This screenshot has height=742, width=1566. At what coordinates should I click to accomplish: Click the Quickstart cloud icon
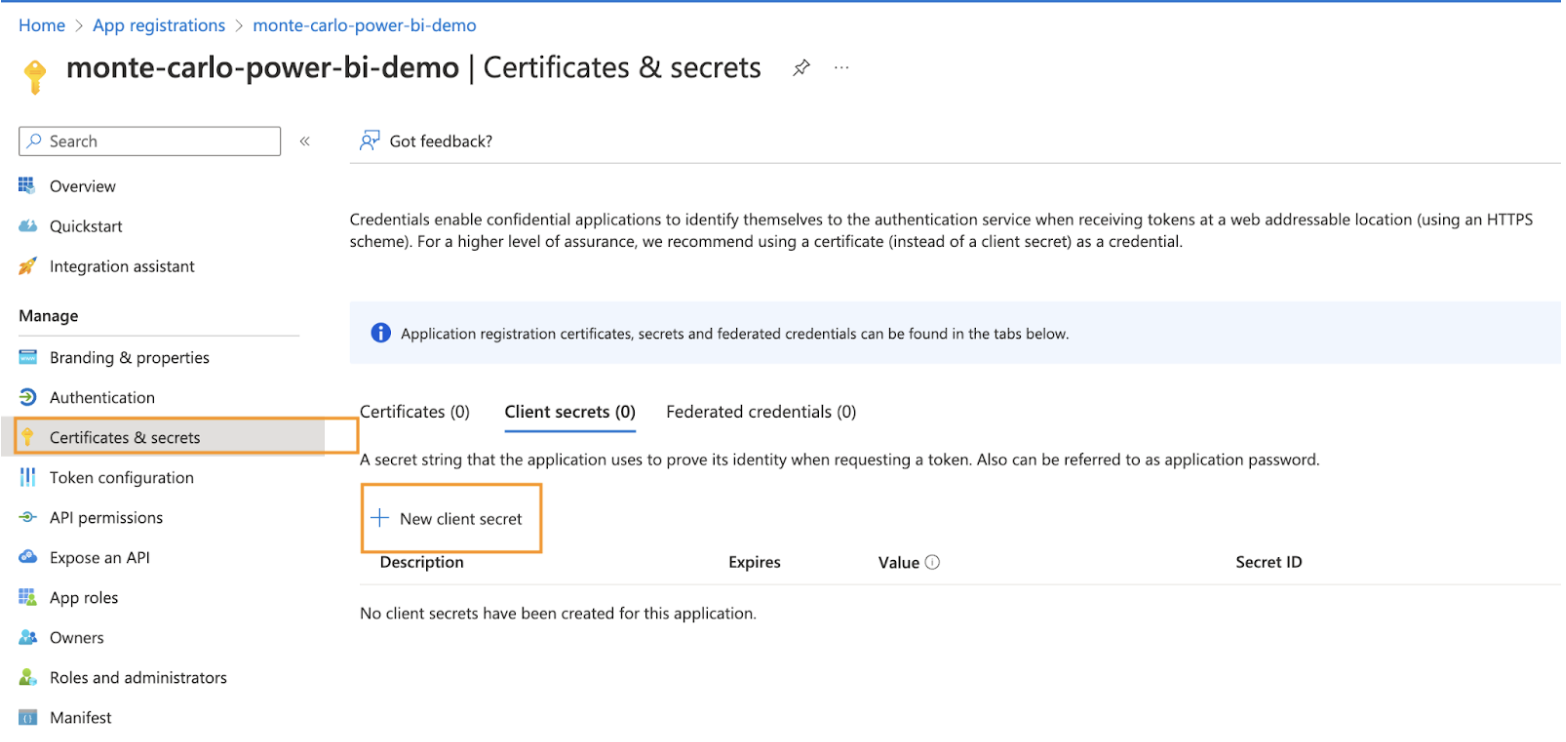pyautogui.click(x=28, y=226)
